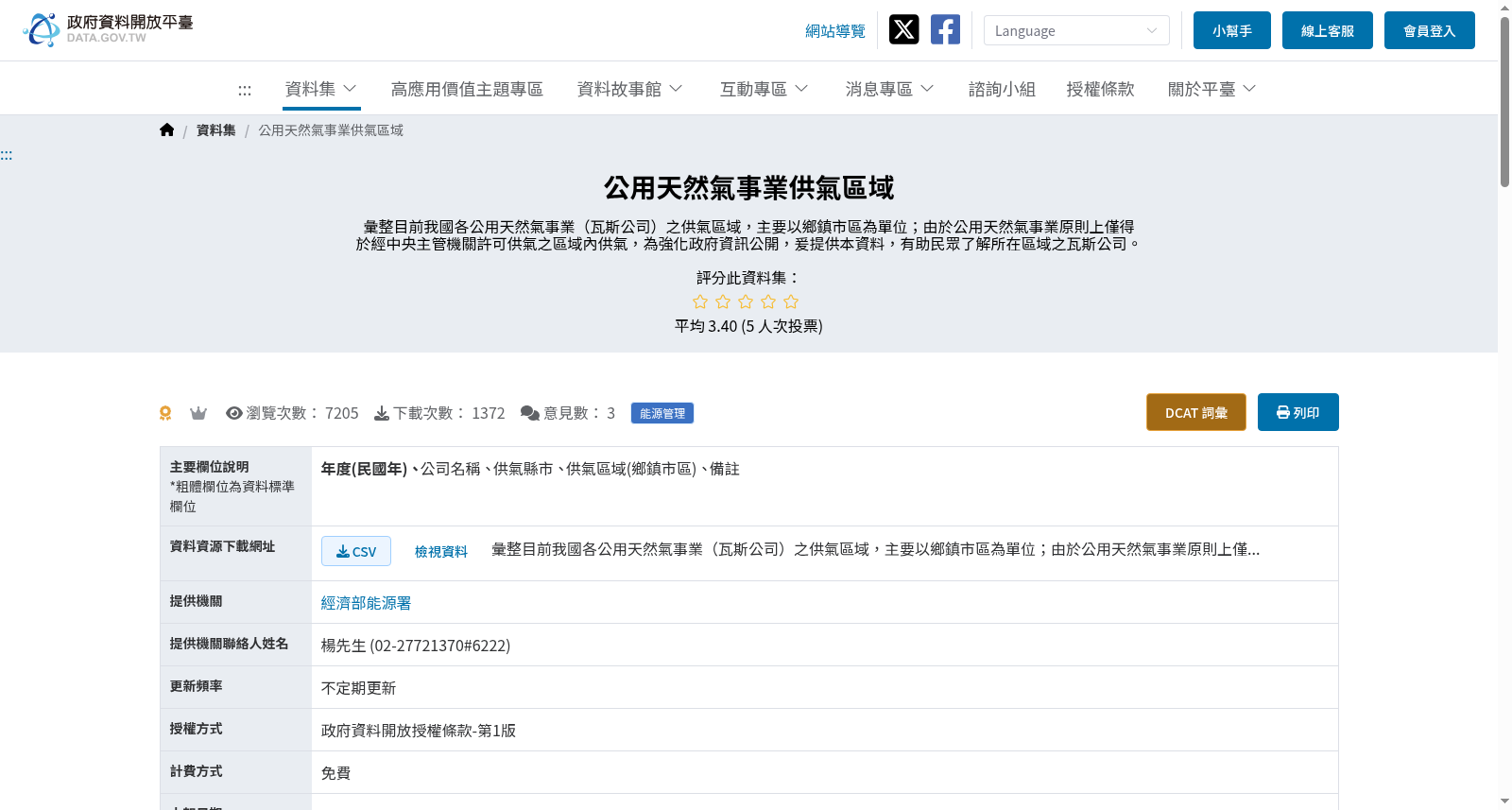Image resolution: width=1512 pixels, height=810 pixels.
Task: Click the first rating star
Action: pos(700,302)
